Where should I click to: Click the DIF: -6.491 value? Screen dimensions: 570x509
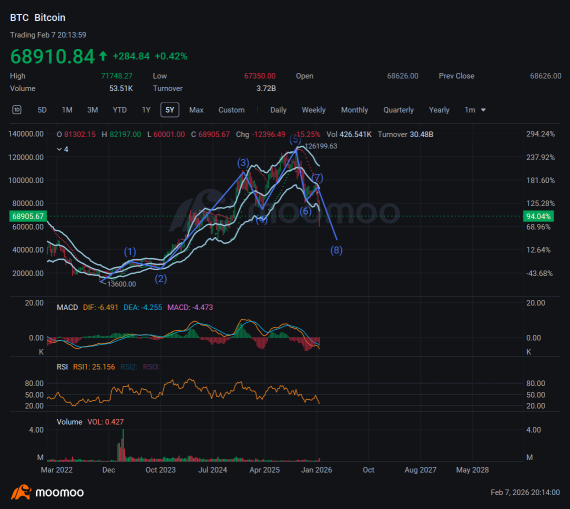tap(101, 308)
